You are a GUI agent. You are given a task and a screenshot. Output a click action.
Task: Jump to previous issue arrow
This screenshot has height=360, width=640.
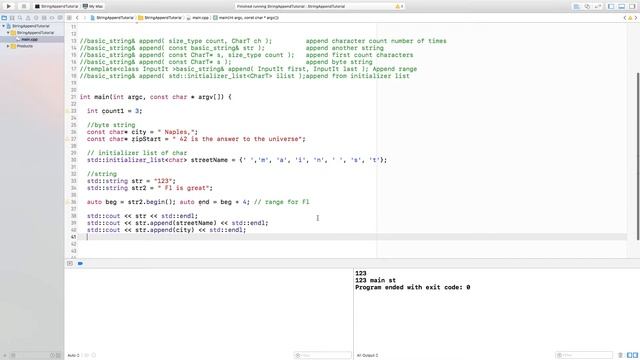(624, 18)
